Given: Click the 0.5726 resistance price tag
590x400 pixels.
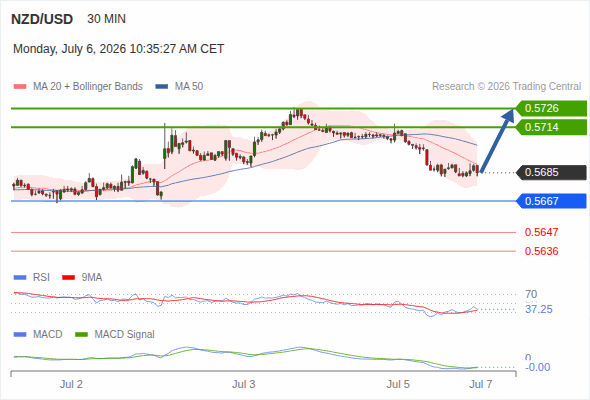Looking at the screenshot, I should point(551,108).
